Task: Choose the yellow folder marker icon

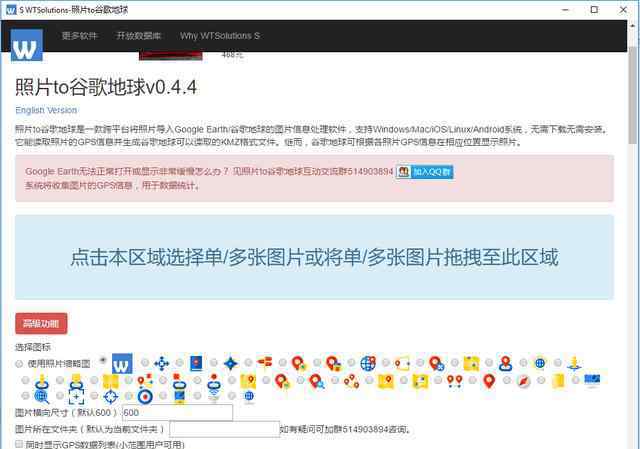Action: coord(558,382)
